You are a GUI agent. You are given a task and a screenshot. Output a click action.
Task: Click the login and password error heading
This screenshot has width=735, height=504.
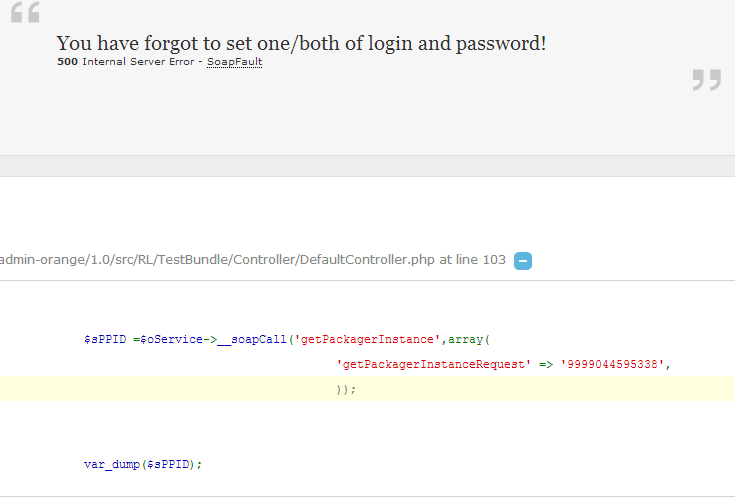pos(301,43)
